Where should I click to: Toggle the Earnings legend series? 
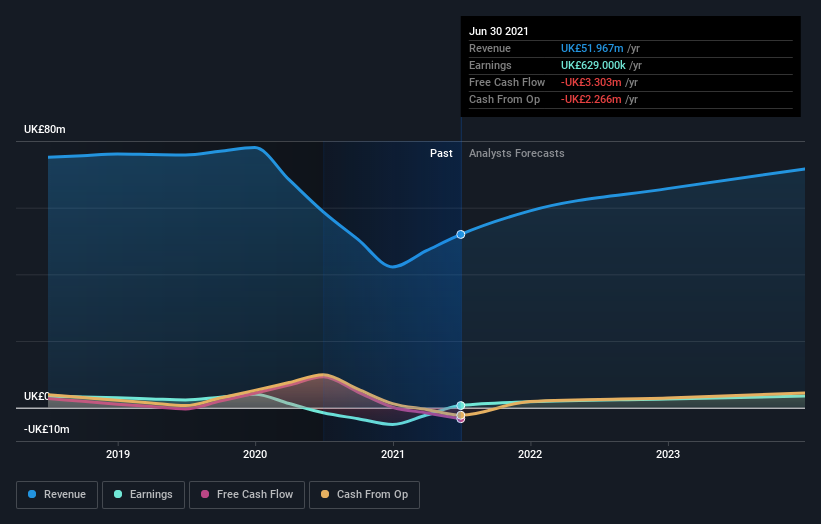pos(143,495)
